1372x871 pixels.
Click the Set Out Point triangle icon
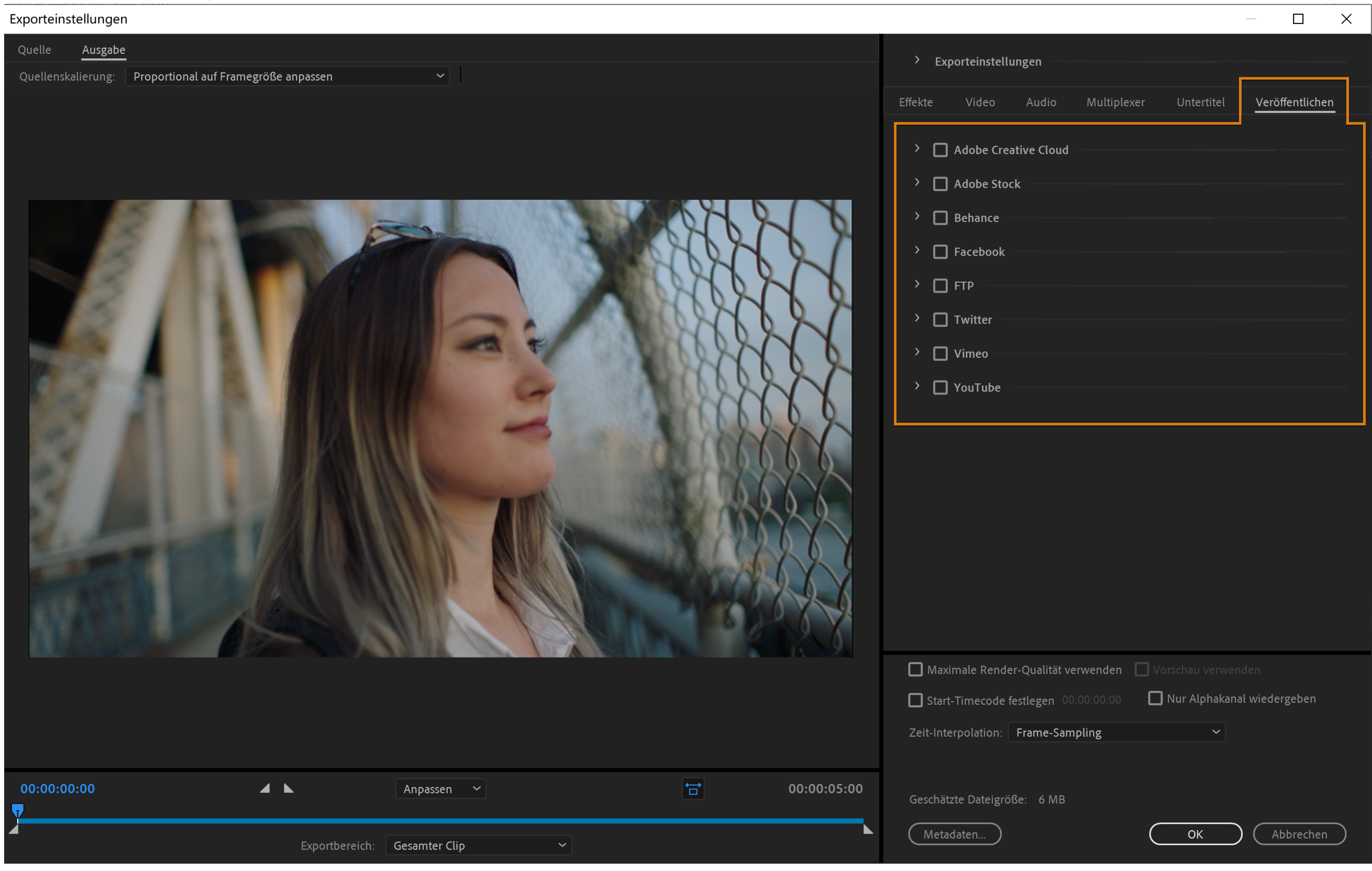tap(288, 788)
